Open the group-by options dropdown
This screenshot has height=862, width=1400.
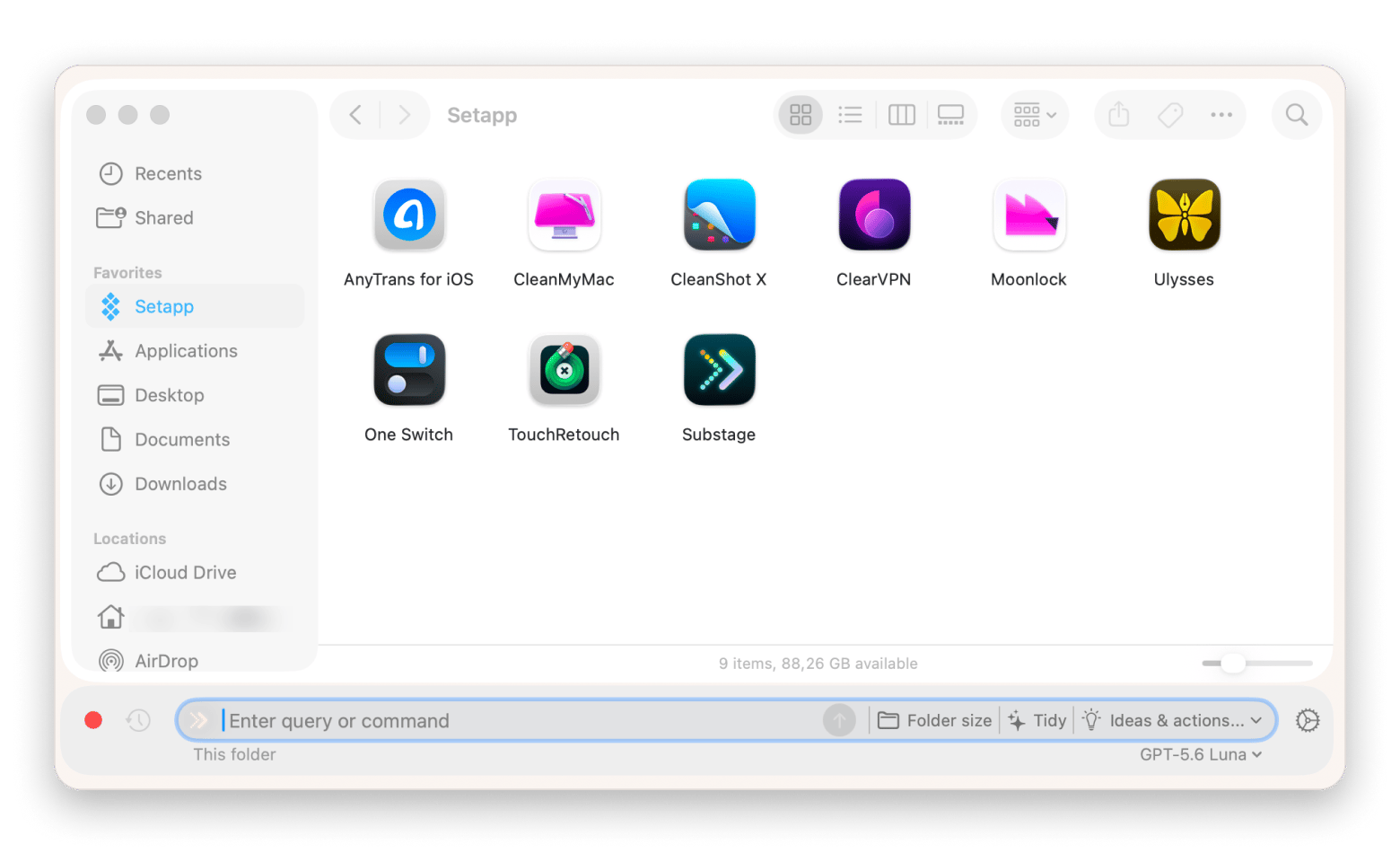[x=1035, y=115]
